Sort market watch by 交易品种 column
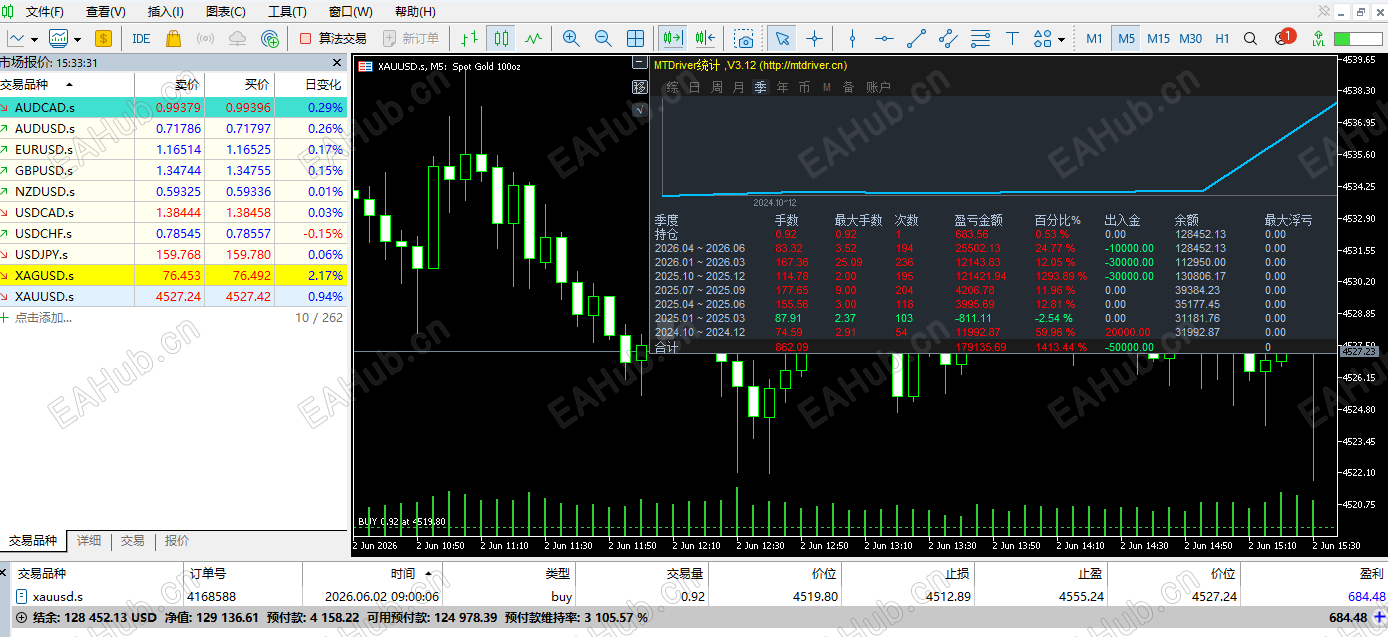The width and height of the screenshot is (1388, 637). (67, 84)
